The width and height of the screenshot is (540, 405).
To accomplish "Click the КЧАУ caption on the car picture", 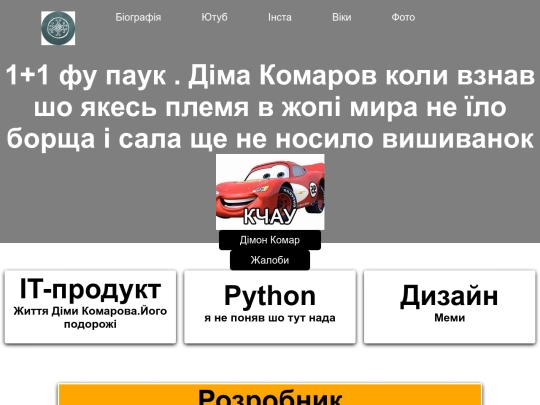I will click(x=270, y=217).
